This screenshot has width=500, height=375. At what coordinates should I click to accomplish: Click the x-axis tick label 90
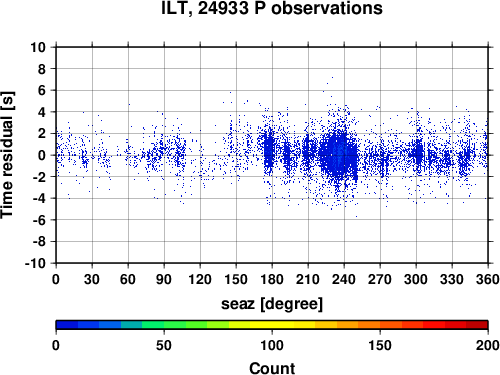click(164, 279)
